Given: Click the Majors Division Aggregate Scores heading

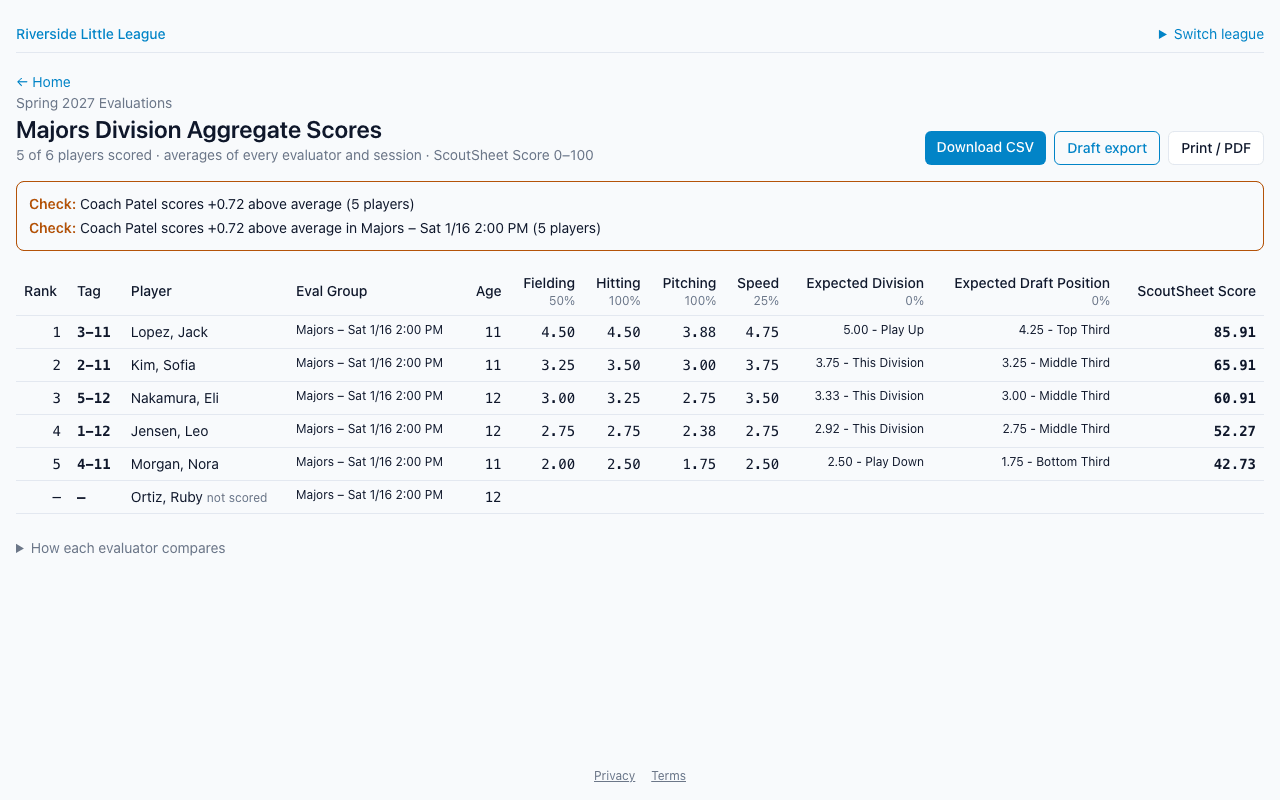Looking at the screenshot, I should point(199,130).
